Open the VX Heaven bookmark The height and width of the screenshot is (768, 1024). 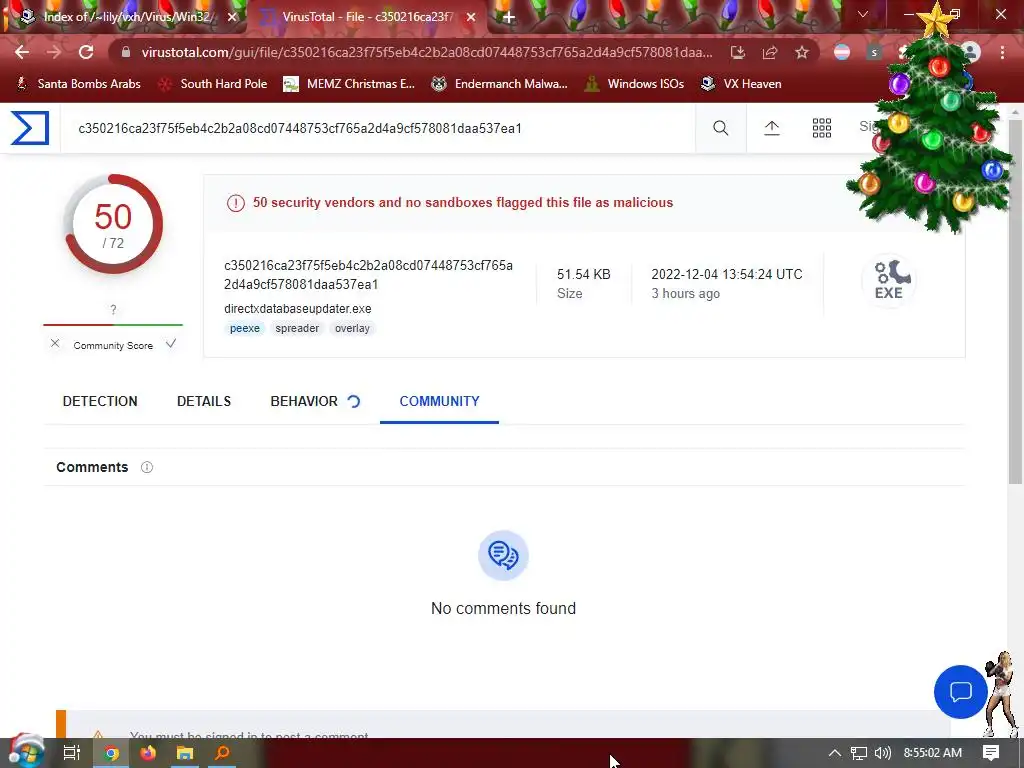pos(741,84)
